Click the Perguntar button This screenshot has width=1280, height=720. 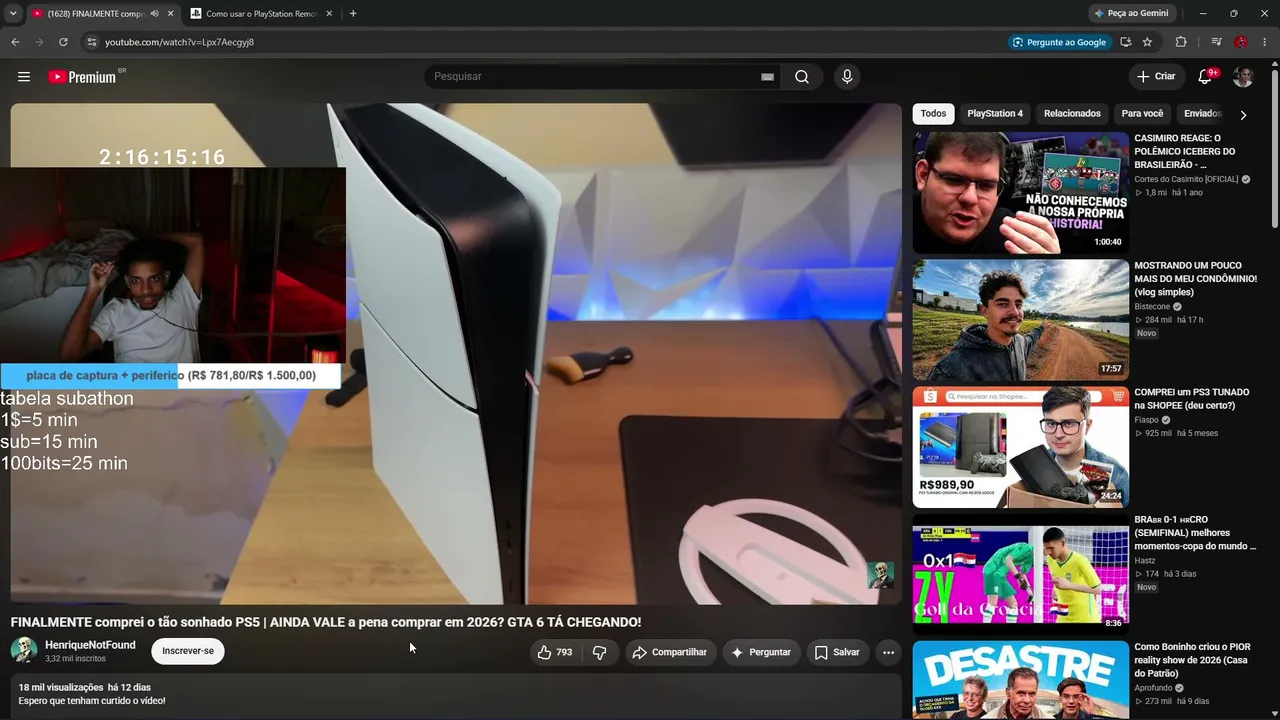pyautogui.click(x=761, y=652)
